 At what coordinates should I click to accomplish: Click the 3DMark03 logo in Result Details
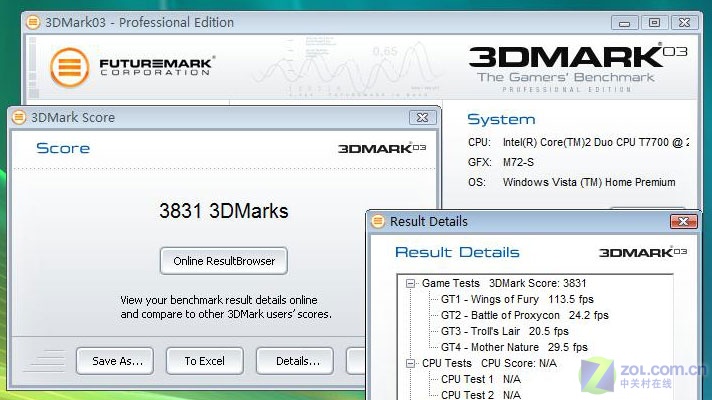(643, 252)
